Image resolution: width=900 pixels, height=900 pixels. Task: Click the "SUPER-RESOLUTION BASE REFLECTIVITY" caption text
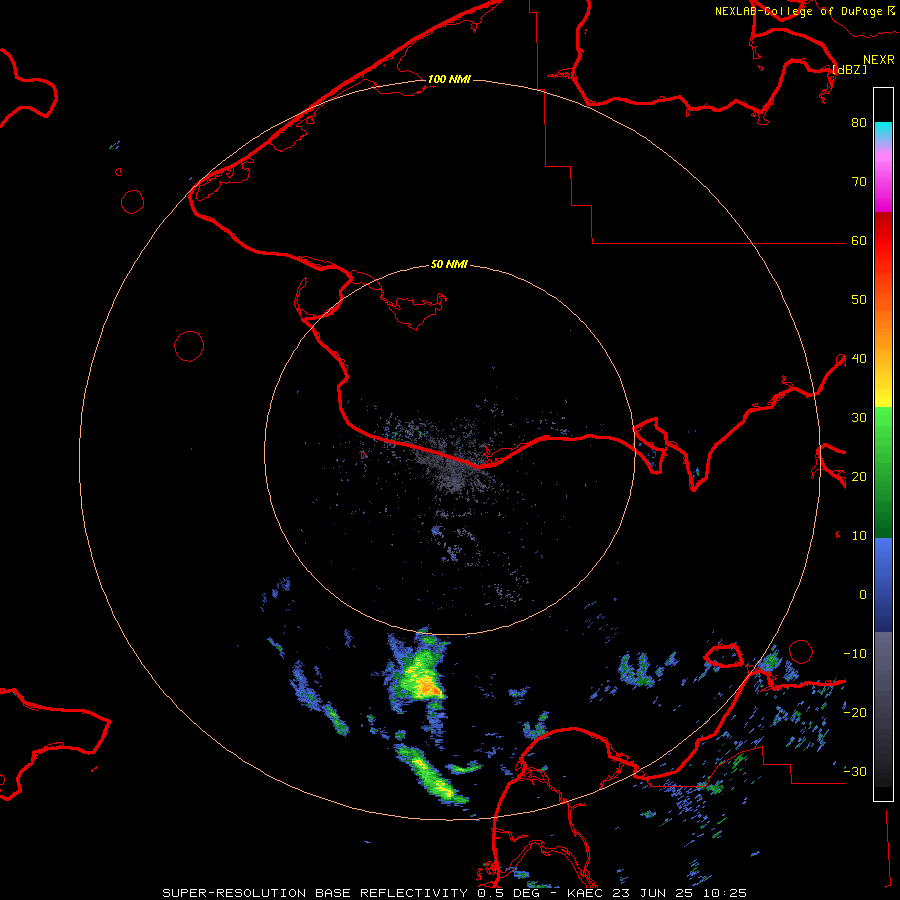point(315,893)
